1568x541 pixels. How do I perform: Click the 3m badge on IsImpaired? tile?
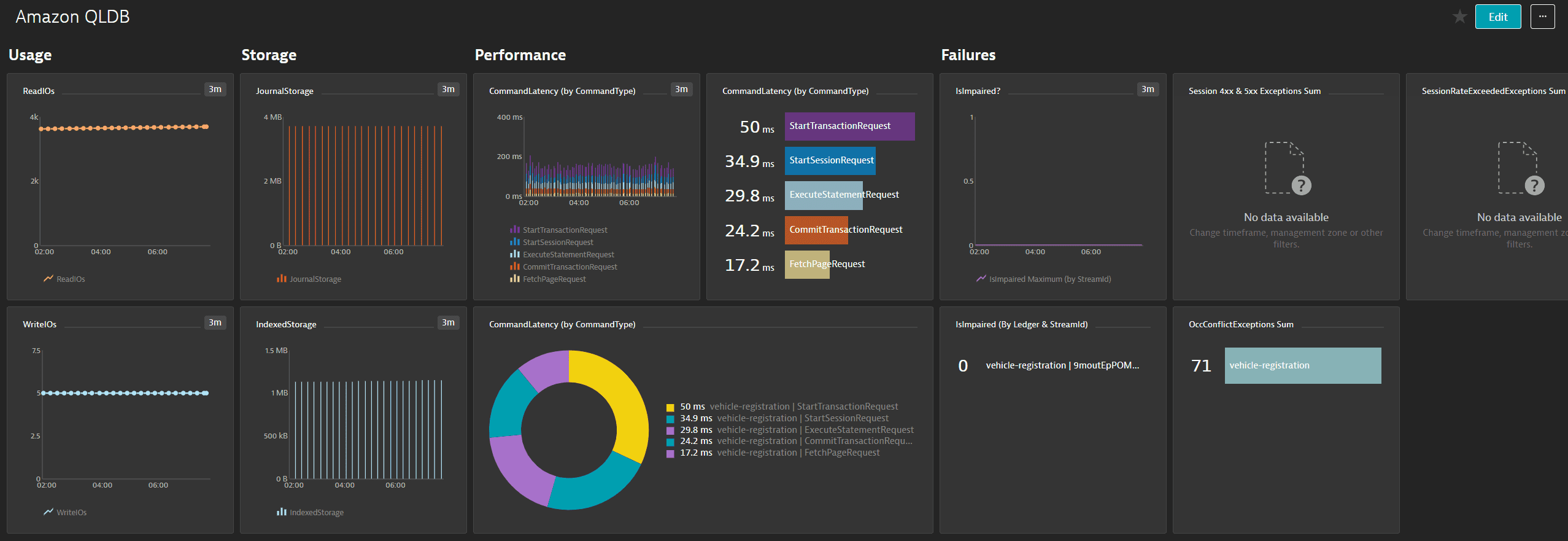click(1148, 89)
